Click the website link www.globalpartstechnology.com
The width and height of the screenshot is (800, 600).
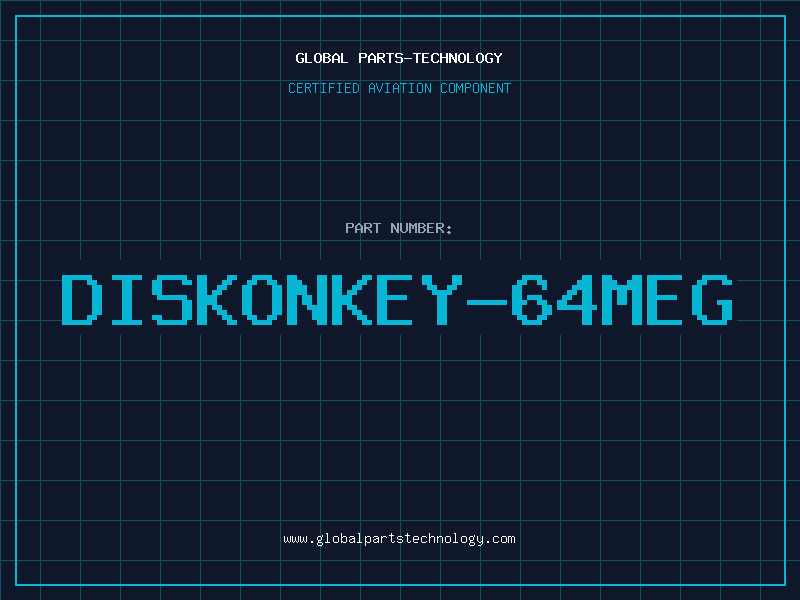point(399,539)
